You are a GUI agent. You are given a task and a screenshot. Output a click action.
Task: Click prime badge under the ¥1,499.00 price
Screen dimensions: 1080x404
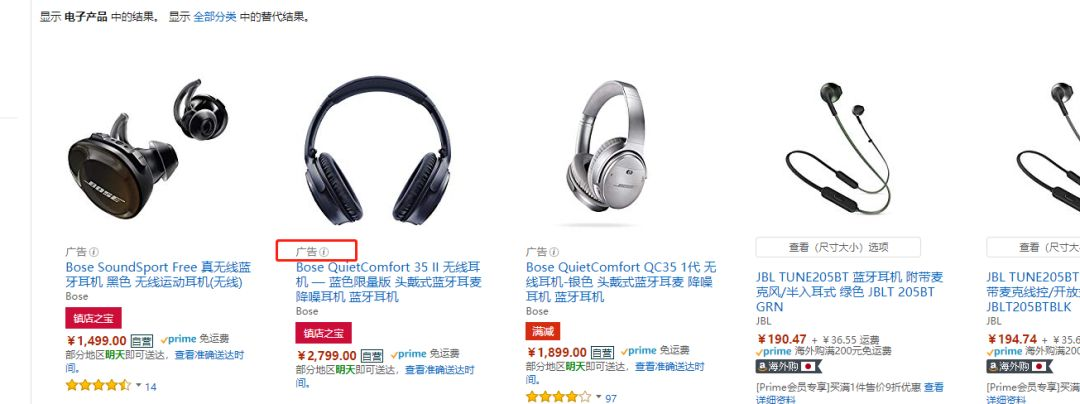[178, 339]
